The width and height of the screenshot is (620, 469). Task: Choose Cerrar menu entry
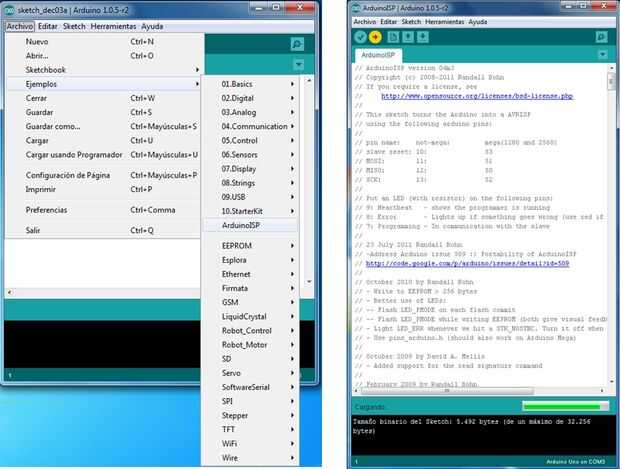tap(104, 98)
